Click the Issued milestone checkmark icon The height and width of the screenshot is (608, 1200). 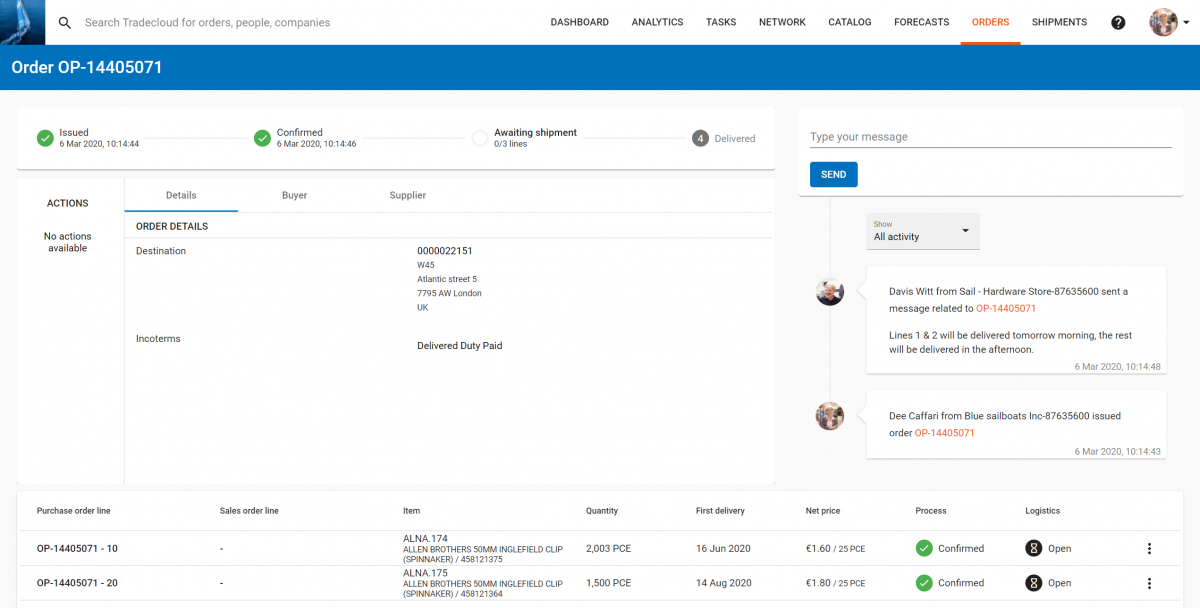pos(45,138)
